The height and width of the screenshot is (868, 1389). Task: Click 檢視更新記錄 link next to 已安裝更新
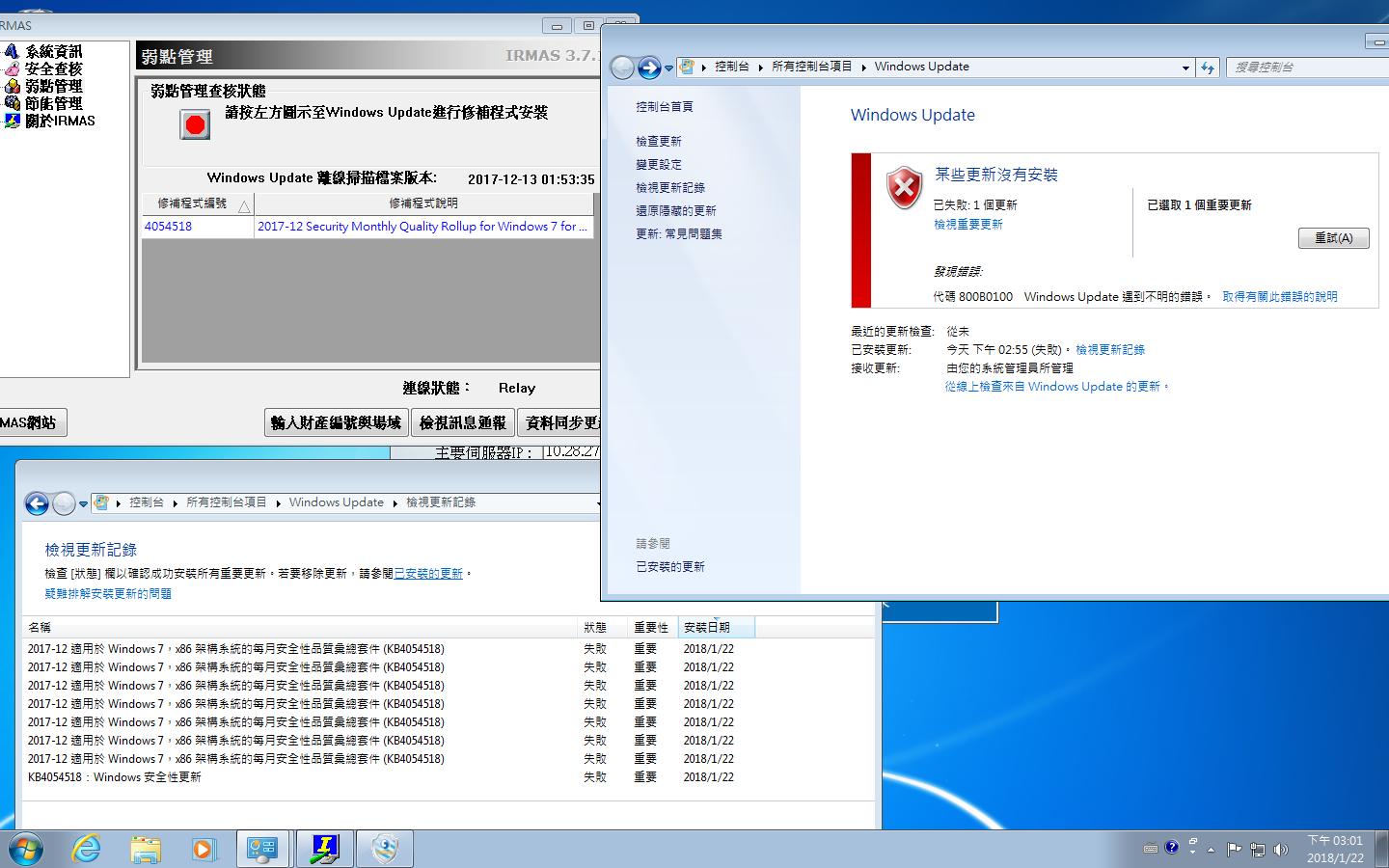point(1110,350)
